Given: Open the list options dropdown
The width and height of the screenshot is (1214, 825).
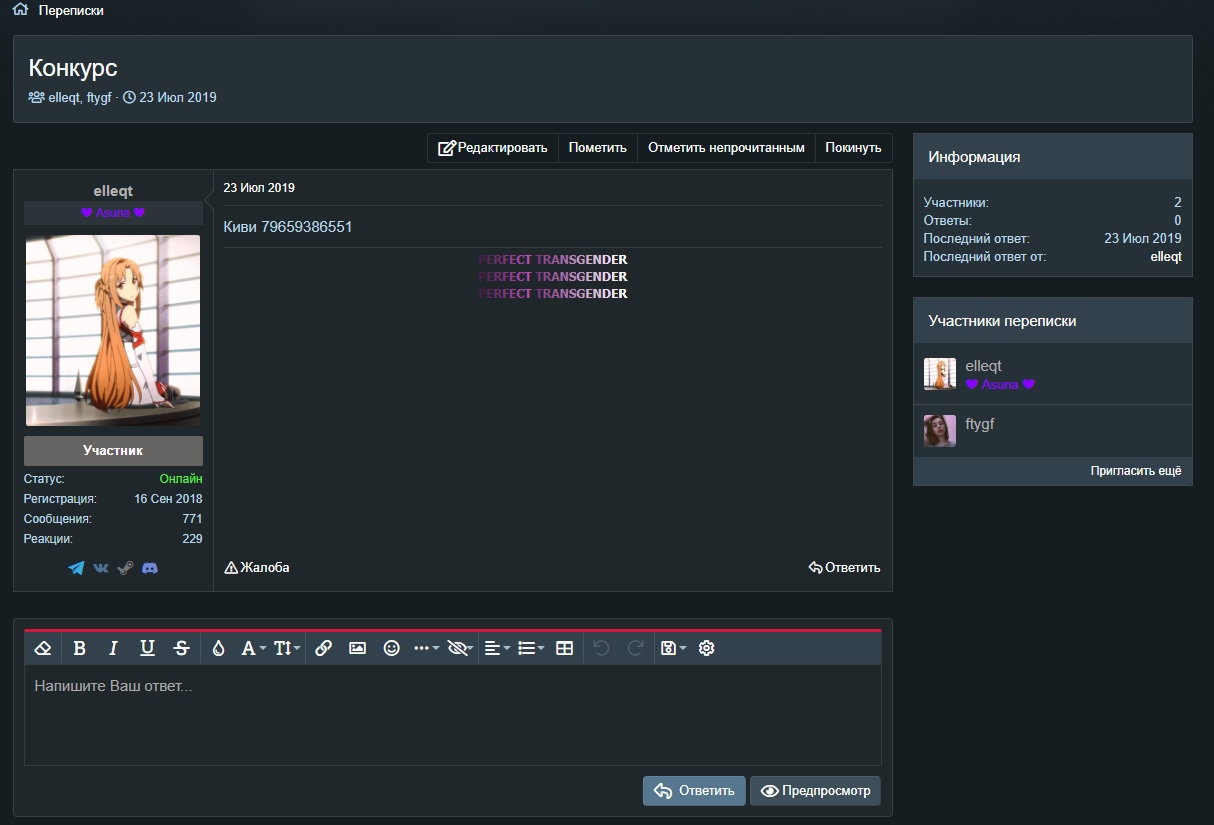Looking at the screenshot, I should [x=530, y=648].
